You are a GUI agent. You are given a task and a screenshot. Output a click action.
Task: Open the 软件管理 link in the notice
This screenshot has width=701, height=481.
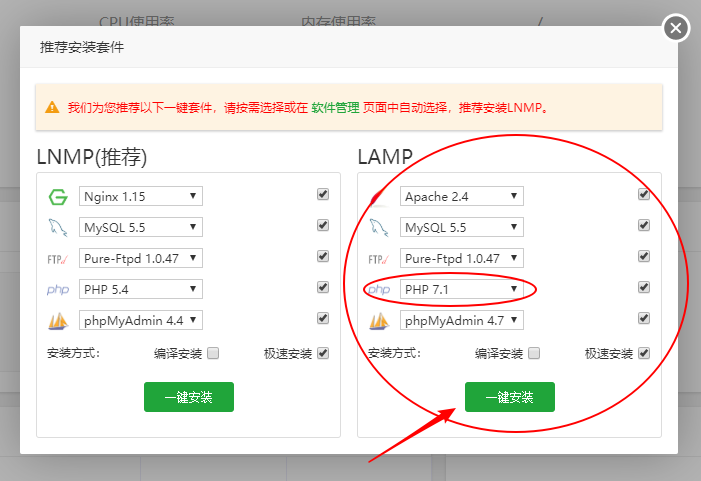point(335,108)
